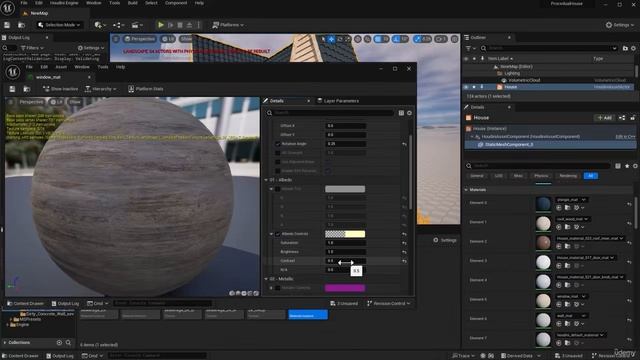Browse to window_mat asset in Content Browser

27,89
